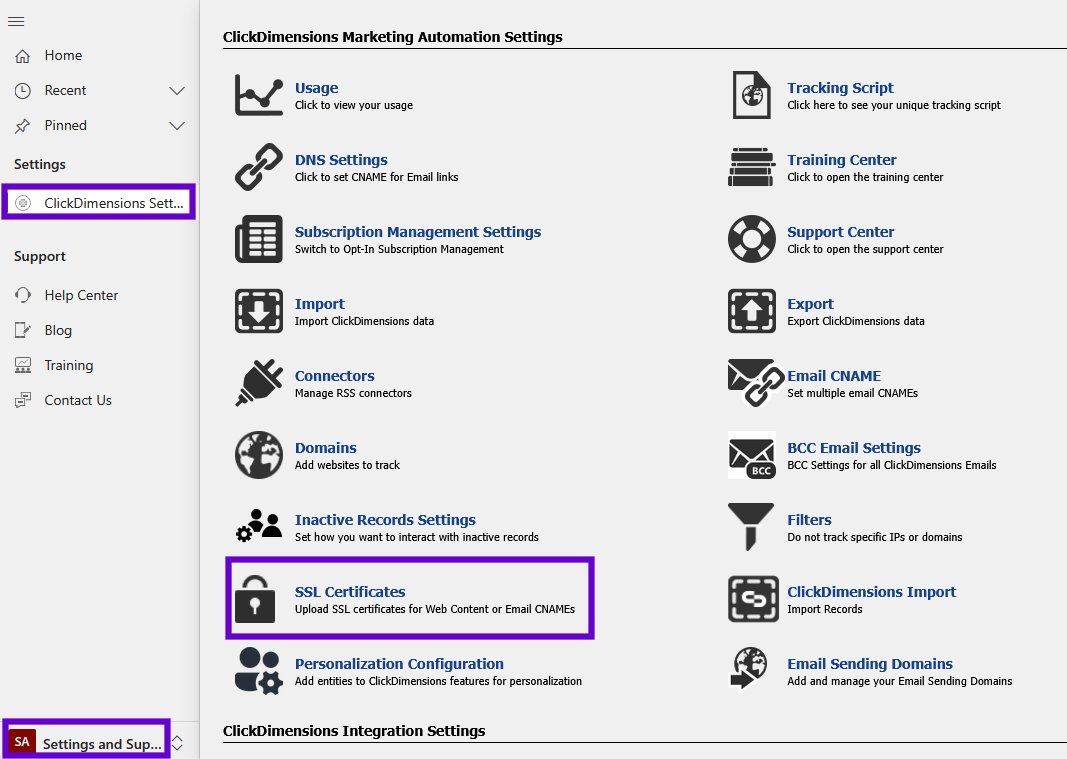Click the Email CNAME envelope-link icon
This screenshot has height=759, width=1067.
click(x=755, y=383)
